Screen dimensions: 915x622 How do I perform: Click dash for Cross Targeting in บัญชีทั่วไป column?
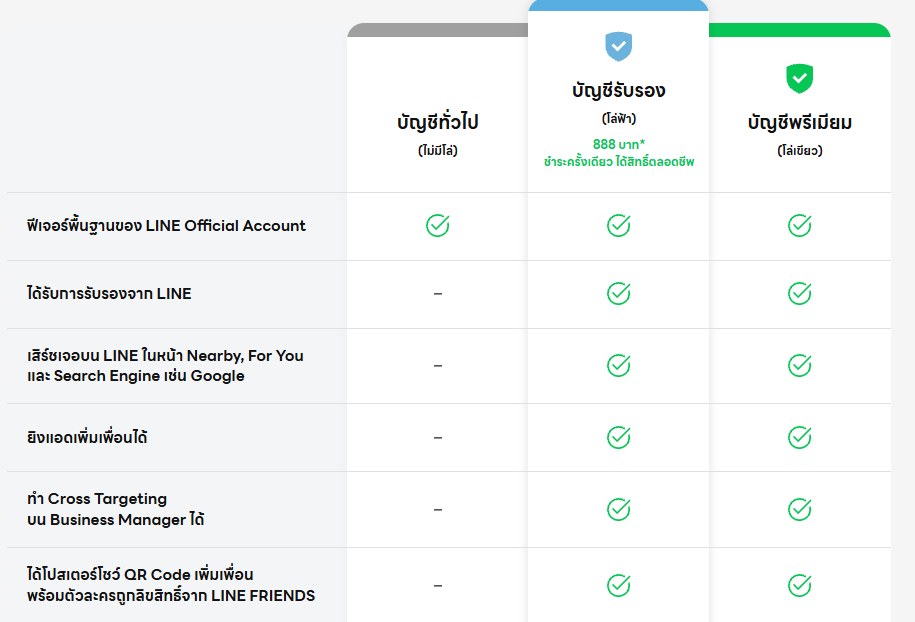(x=438, y=510)
